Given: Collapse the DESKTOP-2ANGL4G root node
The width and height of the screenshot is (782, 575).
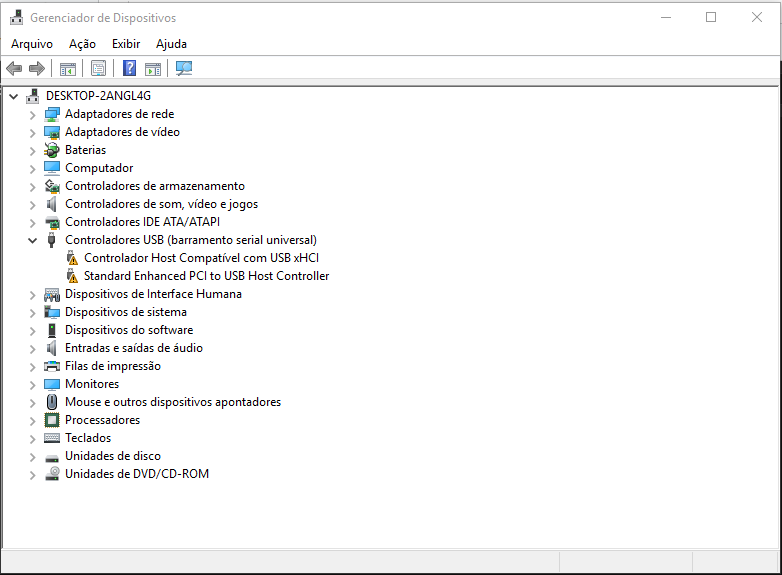Looking at the screenshot, I should pyautogui.click(x=13, y=96).
